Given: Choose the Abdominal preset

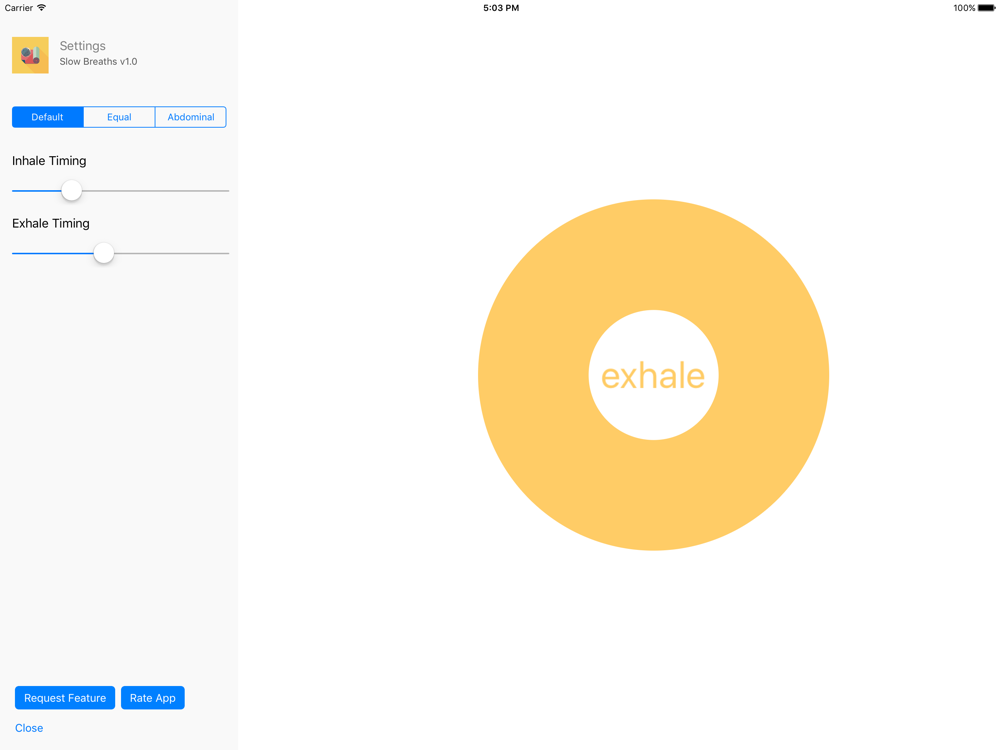Looking at the screenshot, I should point(191,117).
